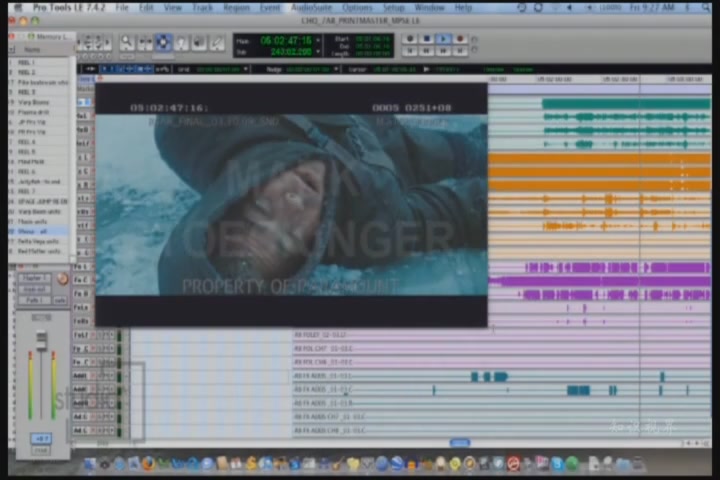Open the Help menu
Screen dimensions: 720x480
tap(463, 7)
